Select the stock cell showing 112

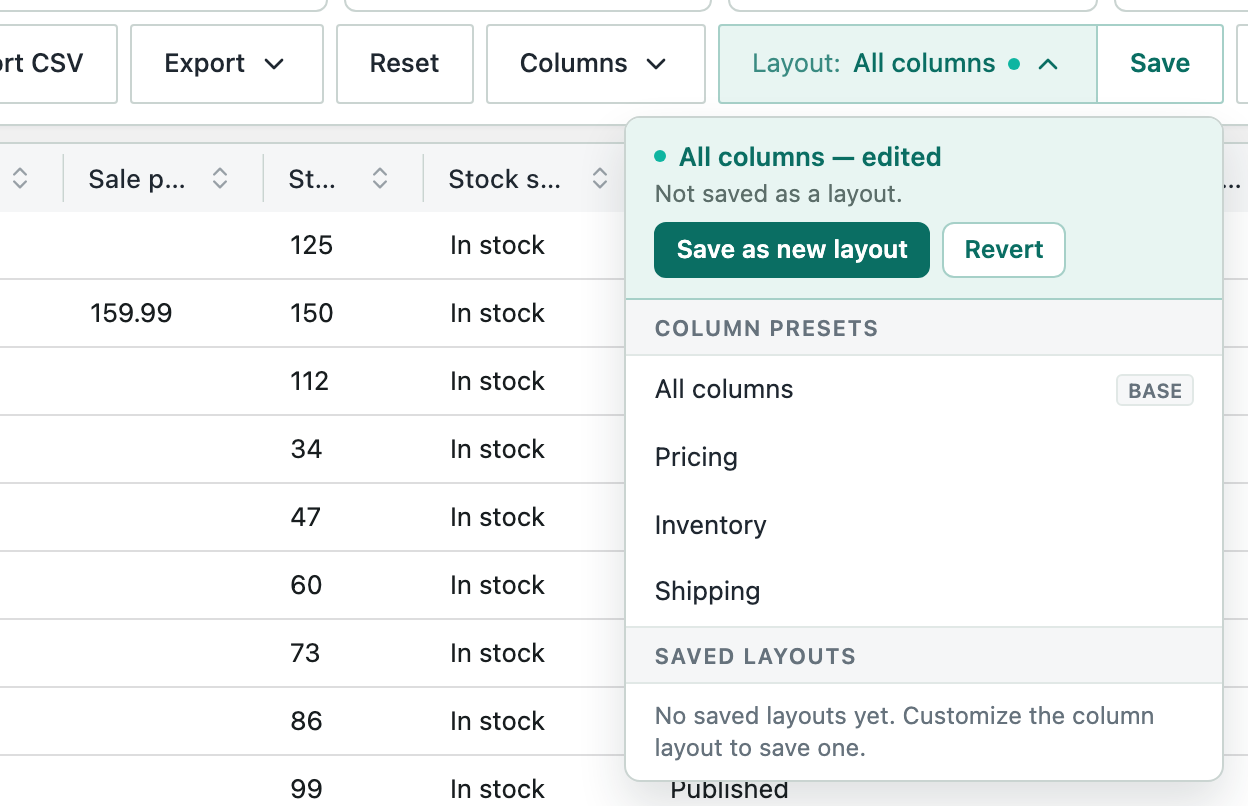pyautogui.click(x=309, y=382)
